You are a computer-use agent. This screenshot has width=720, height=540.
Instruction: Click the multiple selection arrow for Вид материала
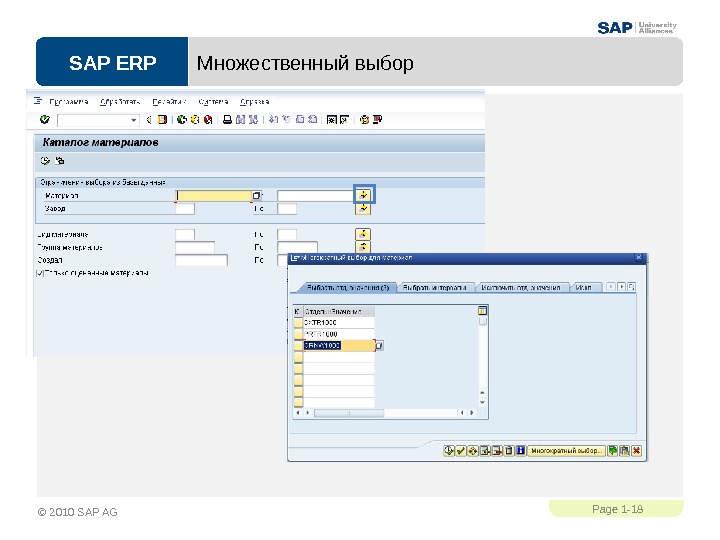(x=363, y=234)
